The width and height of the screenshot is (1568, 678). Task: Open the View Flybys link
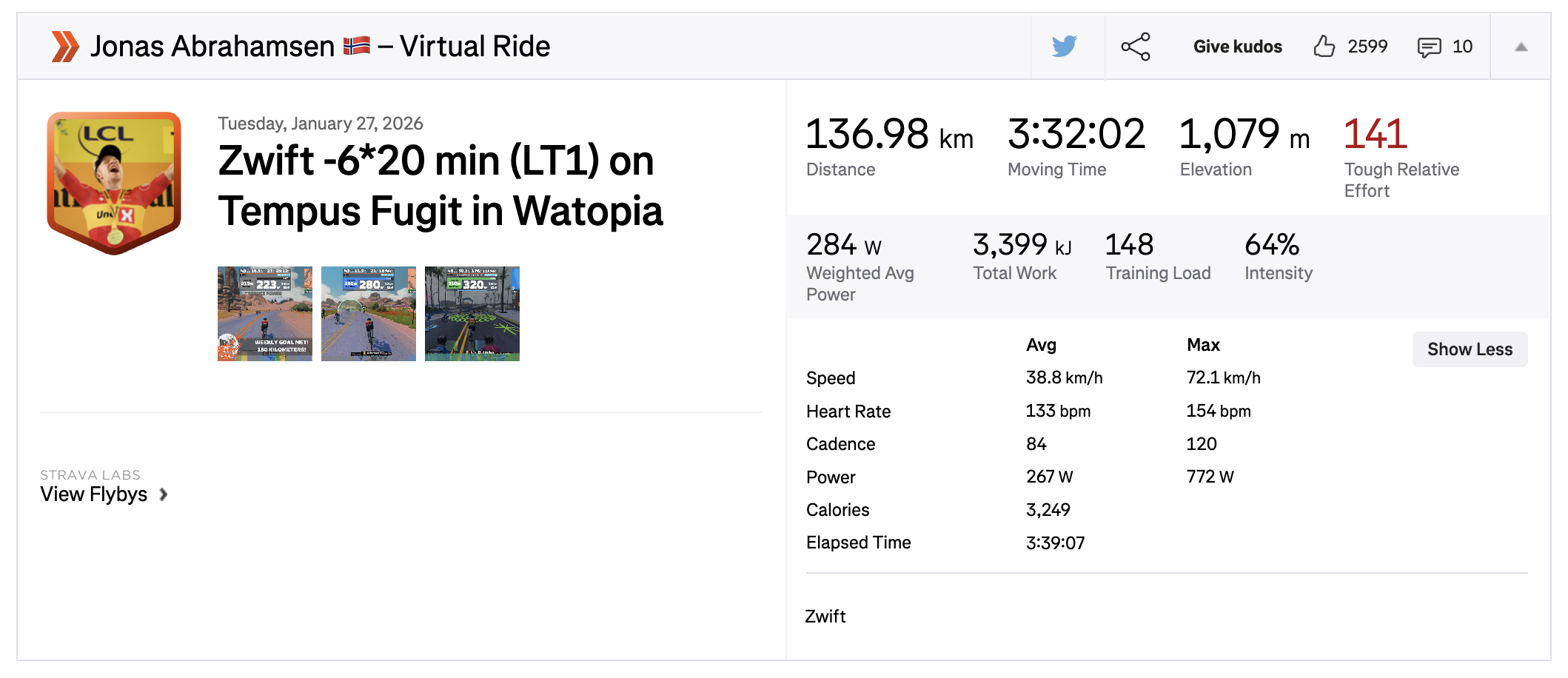(x=95, y=494)
